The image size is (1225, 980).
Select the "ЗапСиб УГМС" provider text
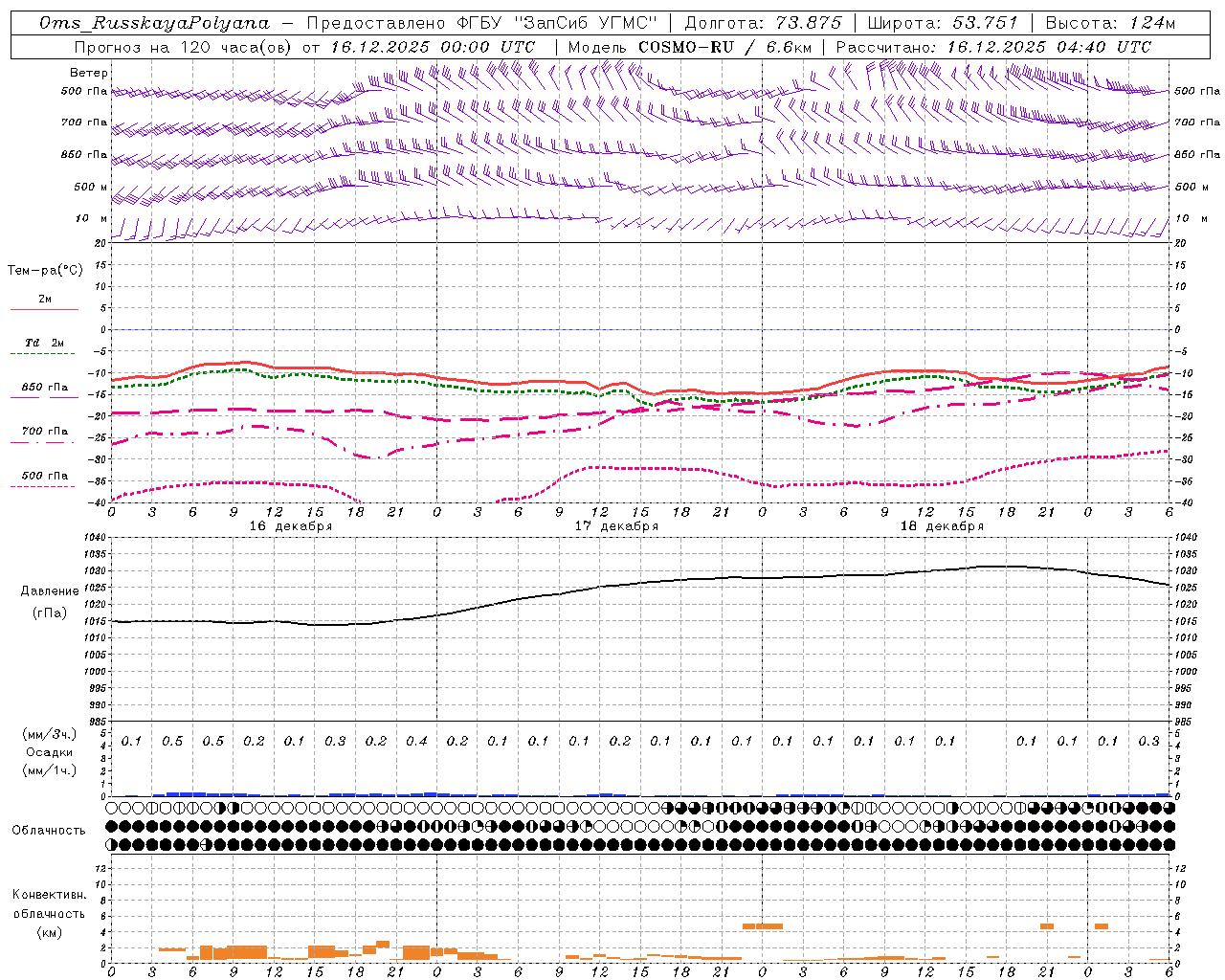click(x=587, y=23)
